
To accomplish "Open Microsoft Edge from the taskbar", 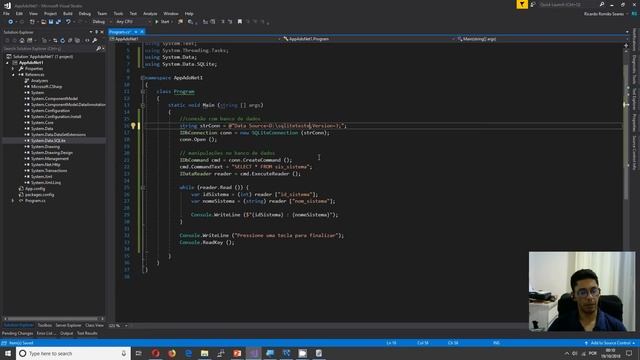I will (188, 353).
